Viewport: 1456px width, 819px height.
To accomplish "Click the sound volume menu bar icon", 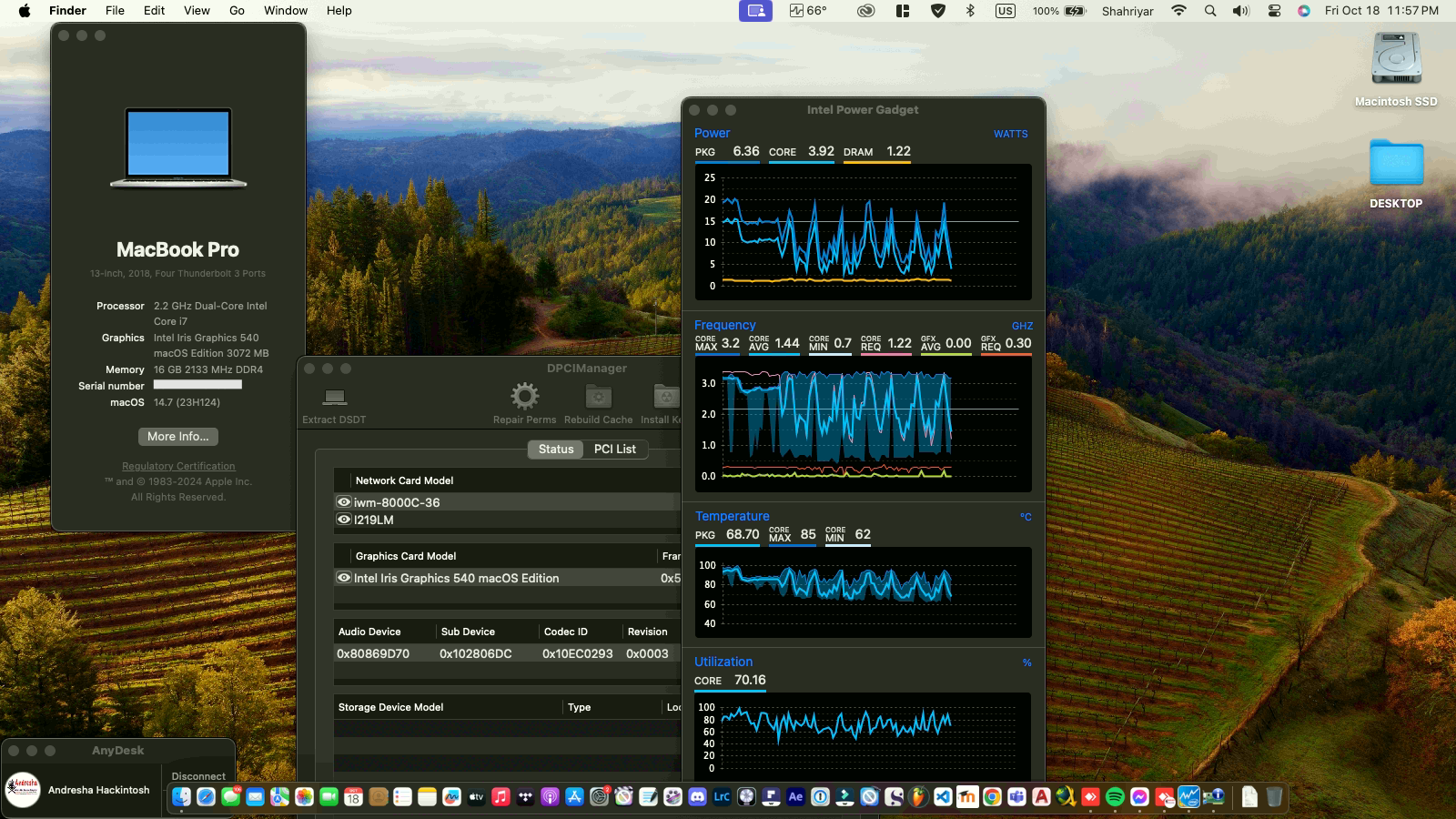I will click(x=1241, y=11).
